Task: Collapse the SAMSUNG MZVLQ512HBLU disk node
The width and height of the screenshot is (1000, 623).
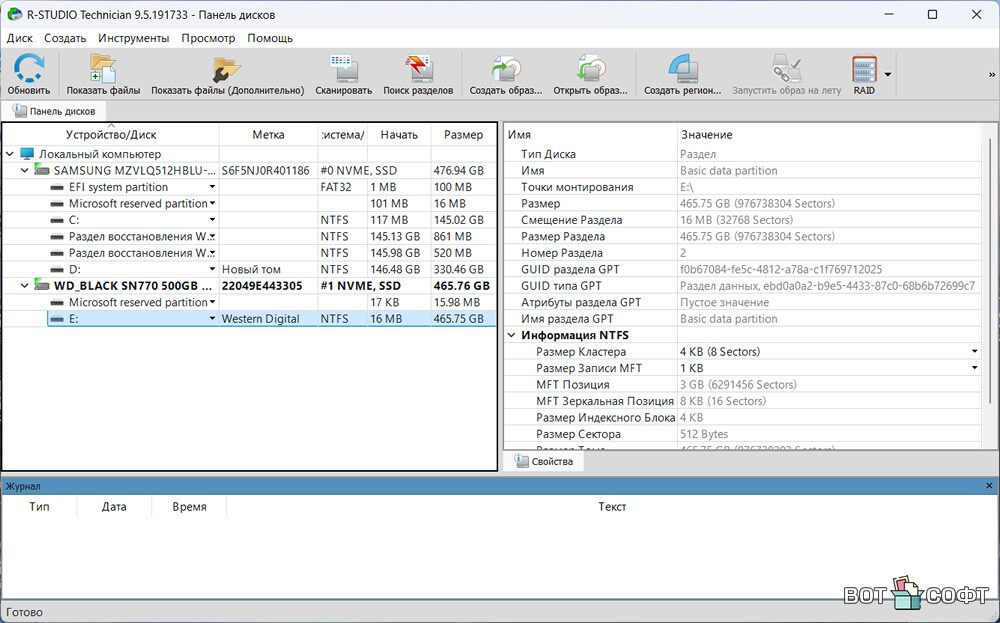Action: 25,171
